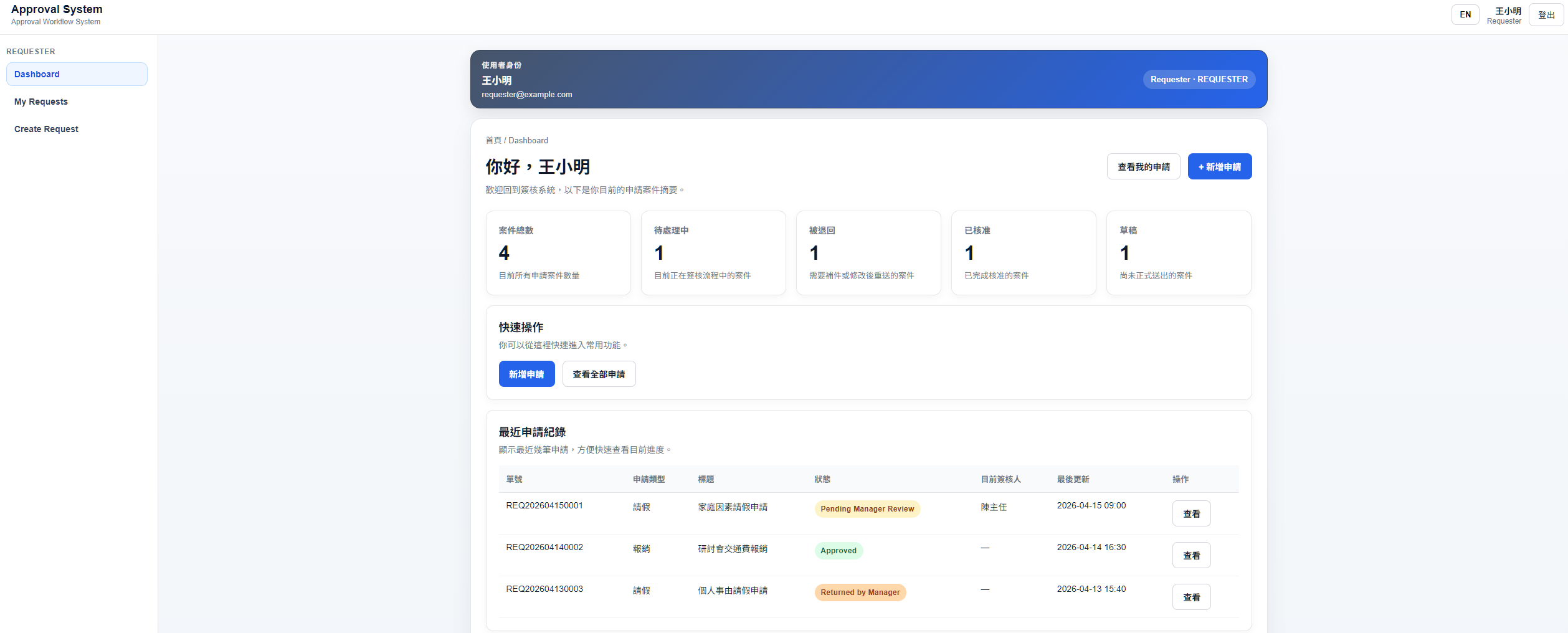Viewport: 1568px width, 633px height.
Task: Switch interface language to EN
Action: pyautogui.click(x=1465, y=14)
